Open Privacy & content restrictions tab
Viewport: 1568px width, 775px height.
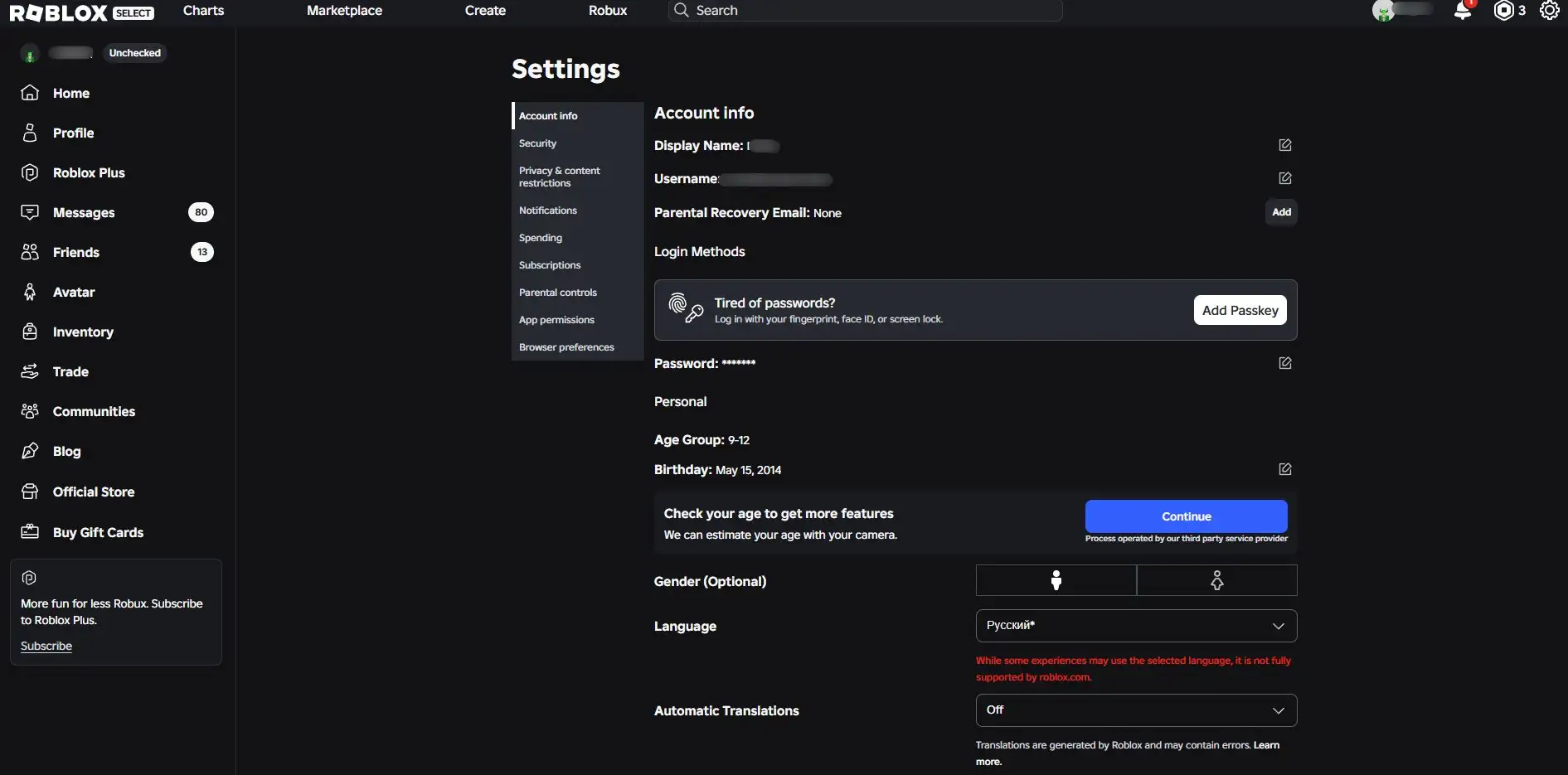click(x=577, y=177)
